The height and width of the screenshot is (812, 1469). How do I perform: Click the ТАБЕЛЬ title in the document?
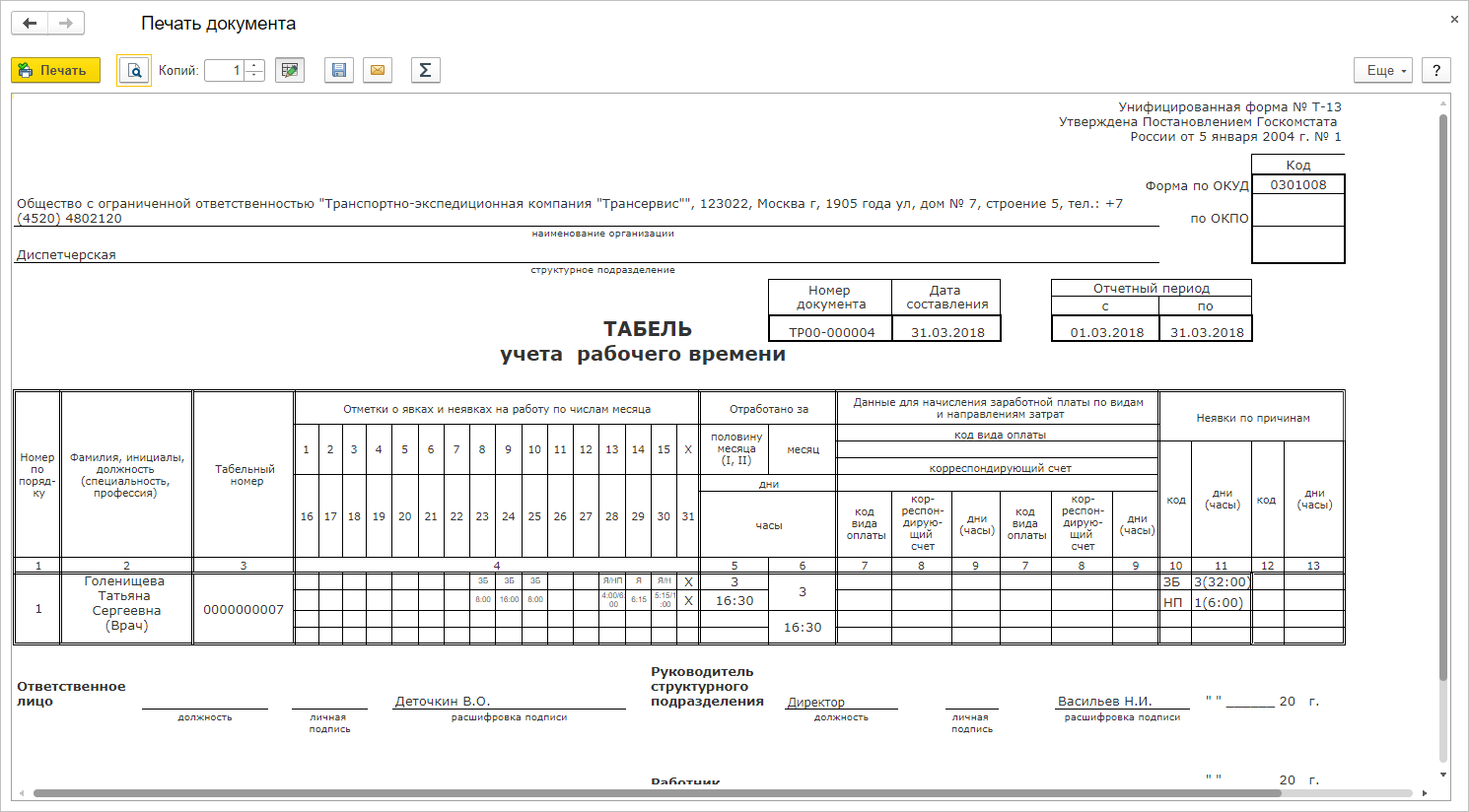coord(647,329)
